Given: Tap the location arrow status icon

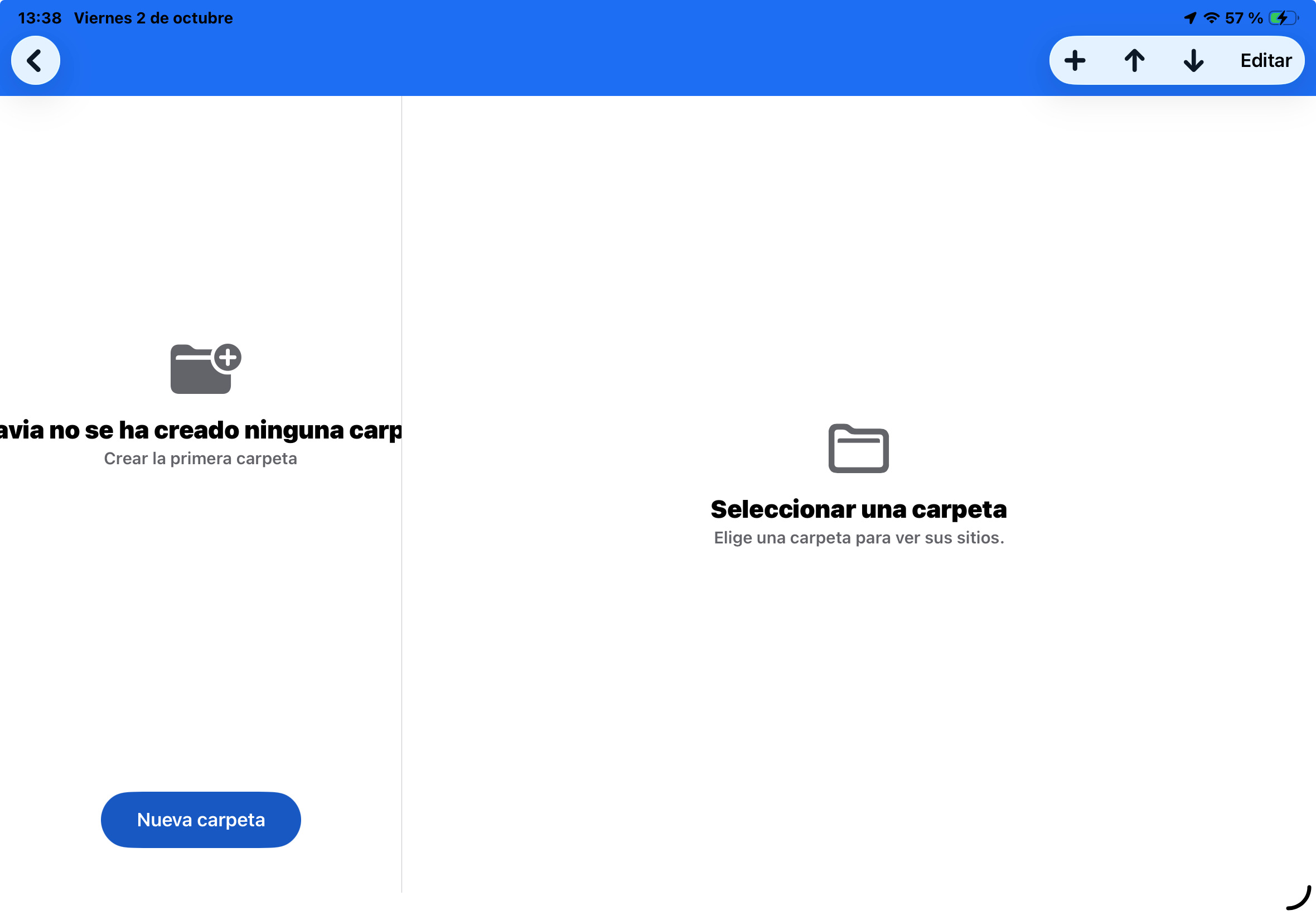Looking at the screenshot, I should (x=1191, y=18).
